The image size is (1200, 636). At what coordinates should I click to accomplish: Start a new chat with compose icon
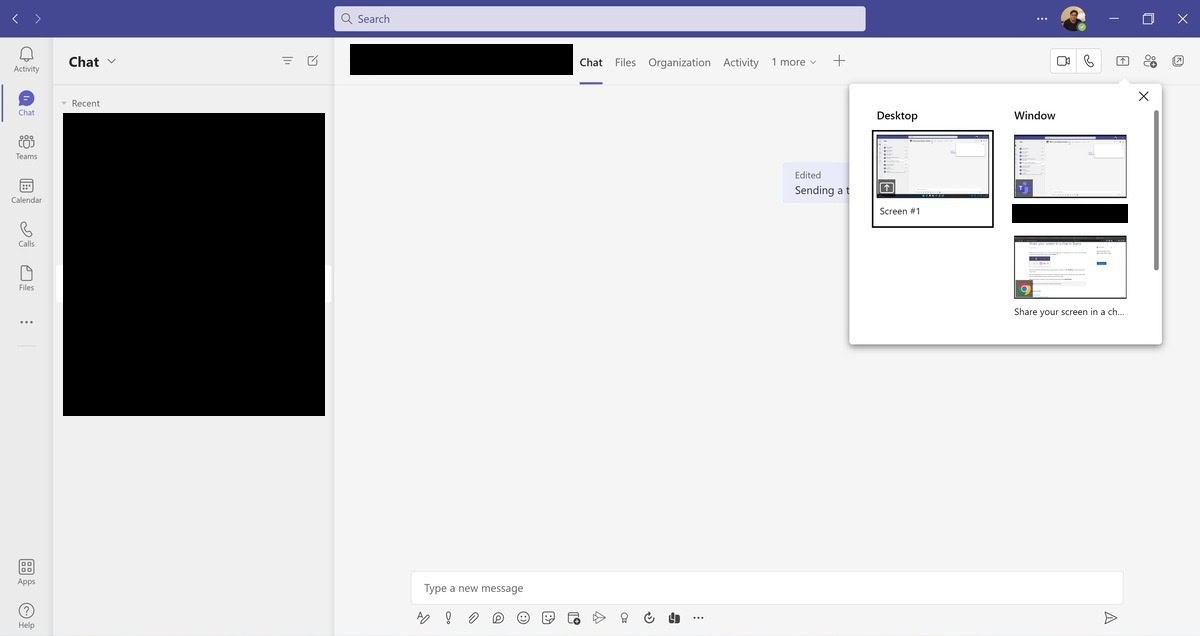[312, 61]
